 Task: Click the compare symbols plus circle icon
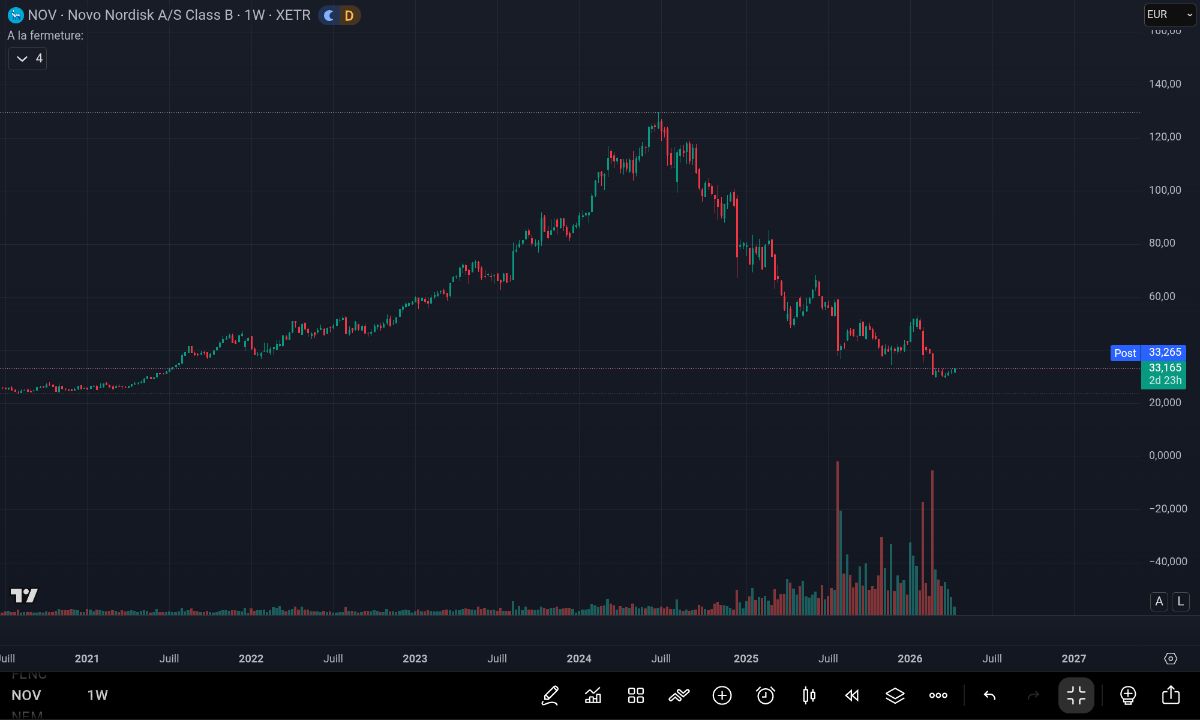pos(722,695)
